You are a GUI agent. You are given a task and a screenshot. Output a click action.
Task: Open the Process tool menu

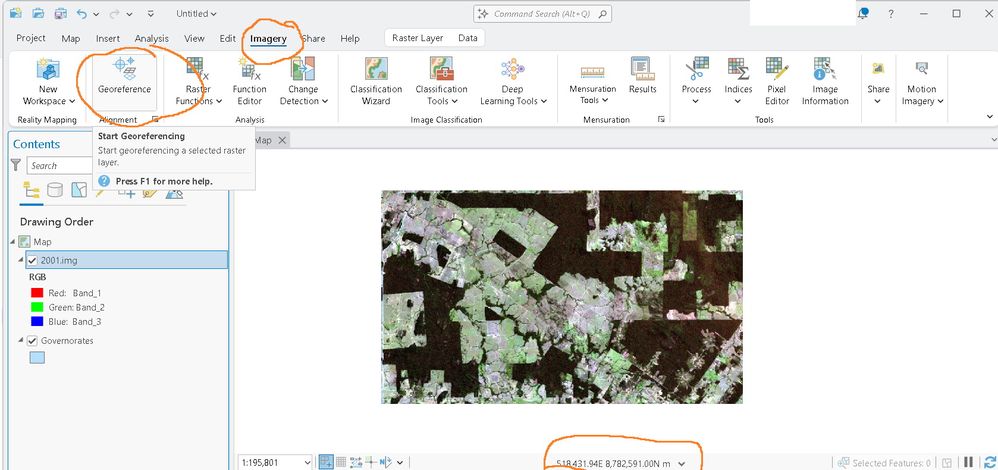[696, 82]
